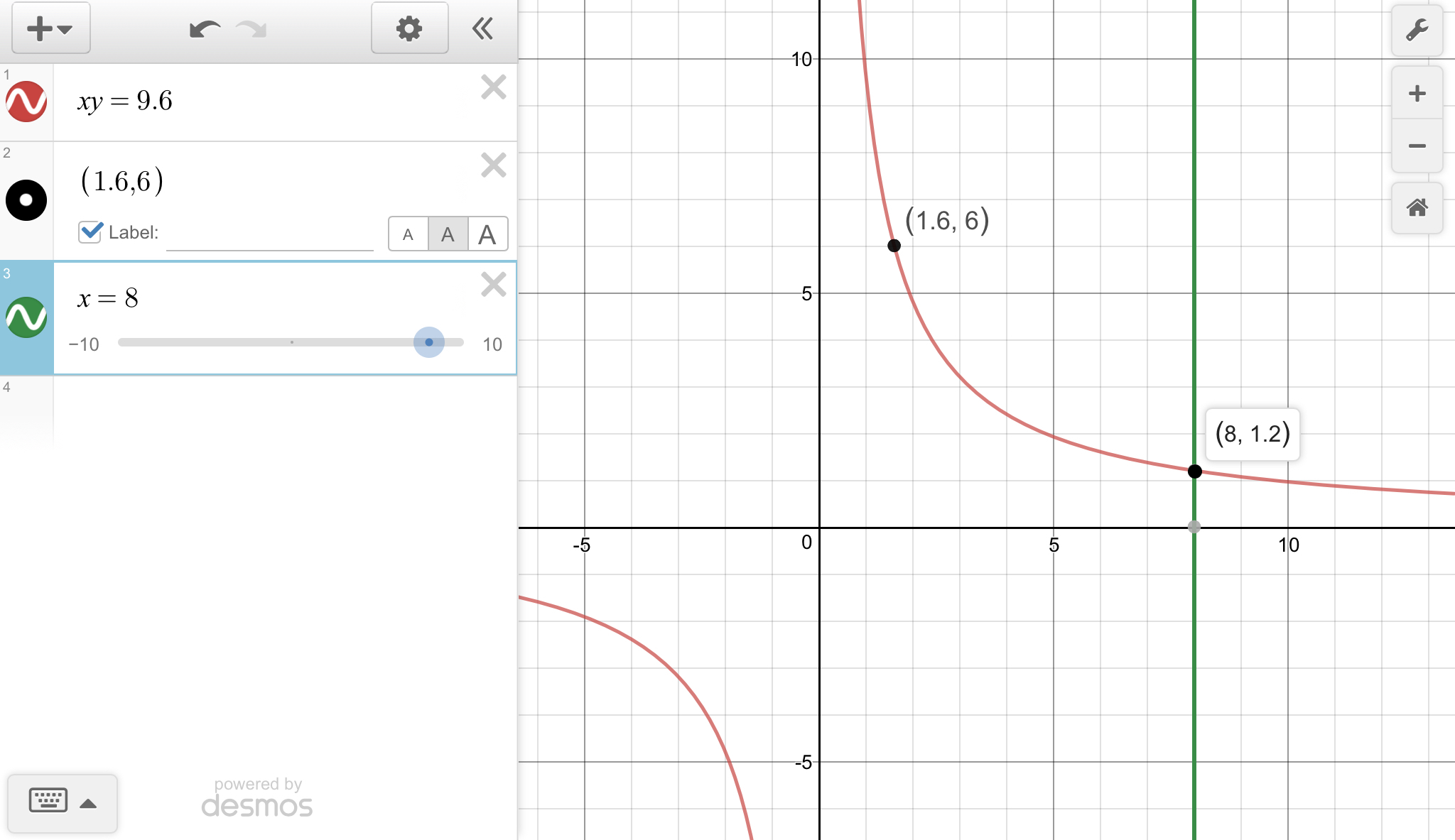
Task: Uncheck the Label checkbox
Action: (x=90, y=232)
